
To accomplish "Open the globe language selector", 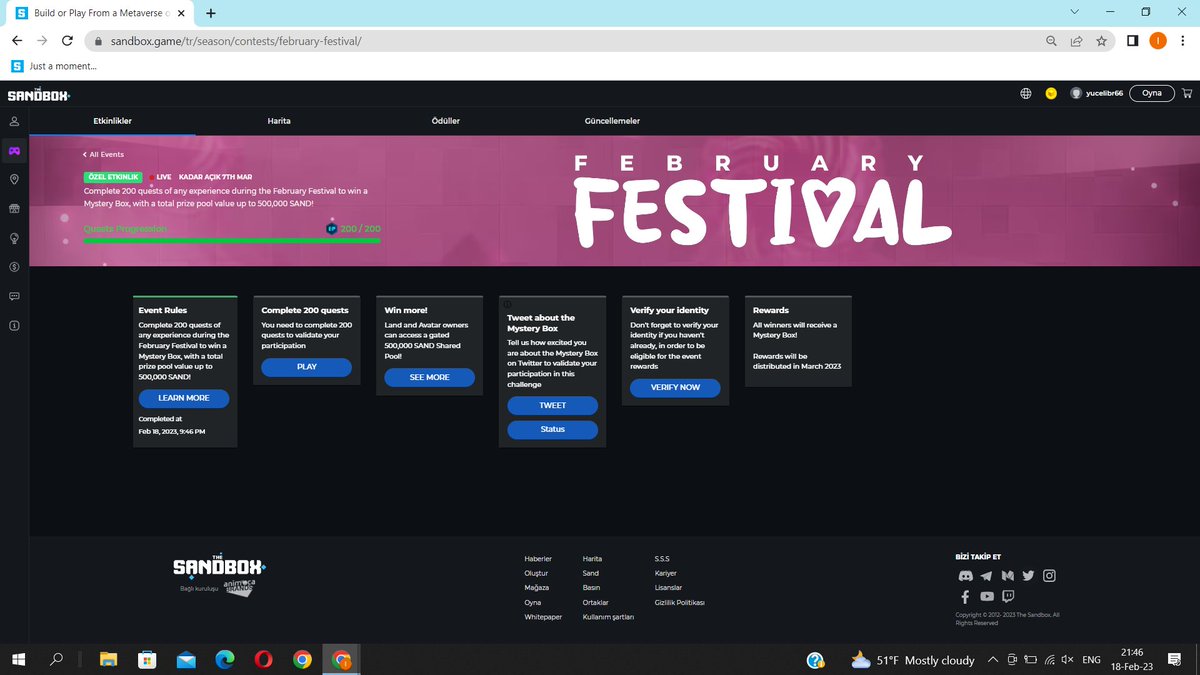I will click(1025, 93).
